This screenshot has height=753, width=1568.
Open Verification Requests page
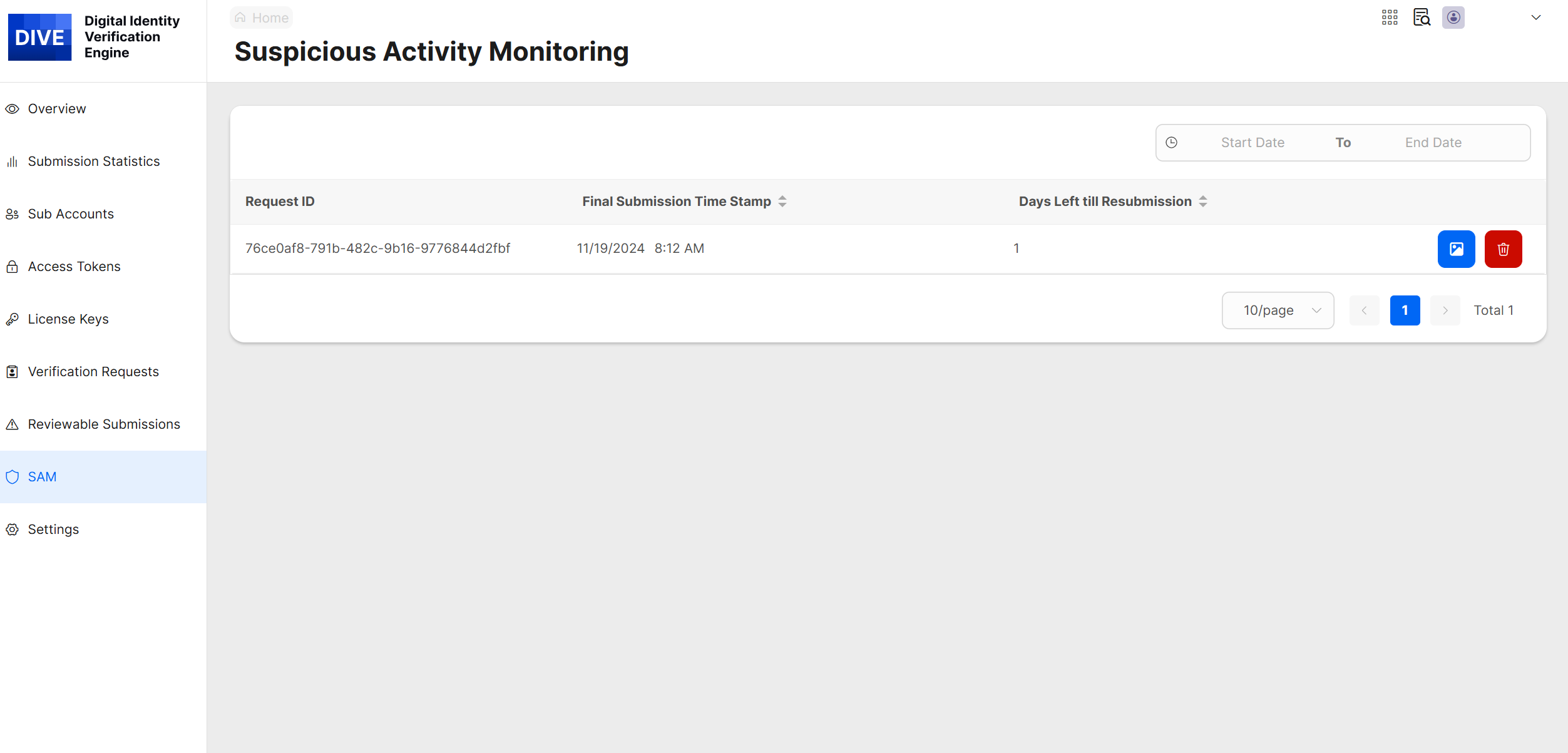click(x=93, y=372)
